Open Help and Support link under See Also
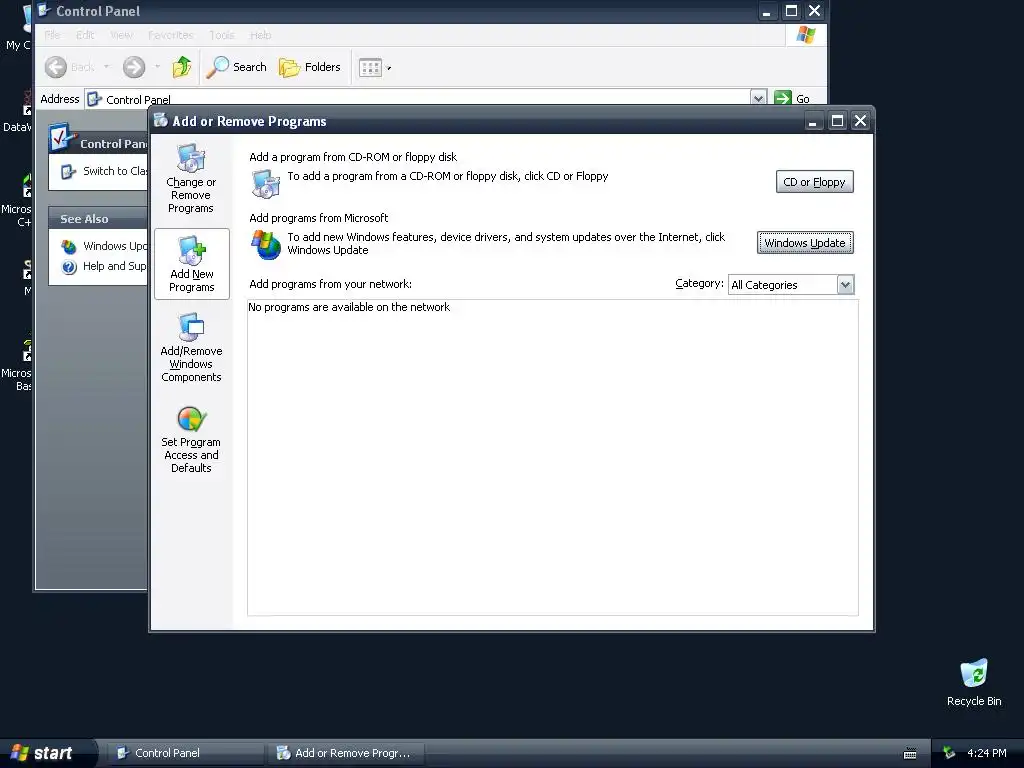 (115, 266)
